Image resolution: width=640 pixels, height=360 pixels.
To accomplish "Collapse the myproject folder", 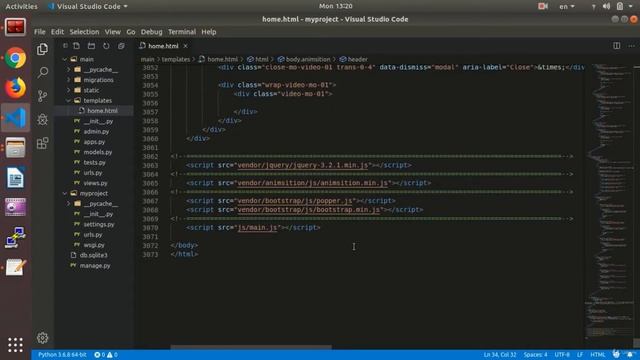I will coord(65,193).
